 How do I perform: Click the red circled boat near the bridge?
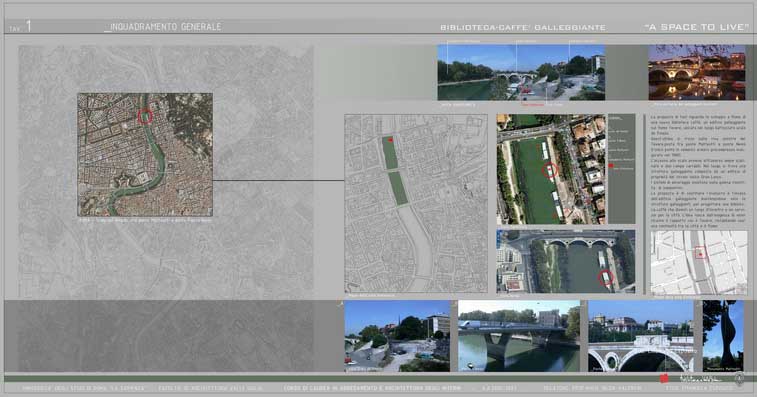coord(605,277)
